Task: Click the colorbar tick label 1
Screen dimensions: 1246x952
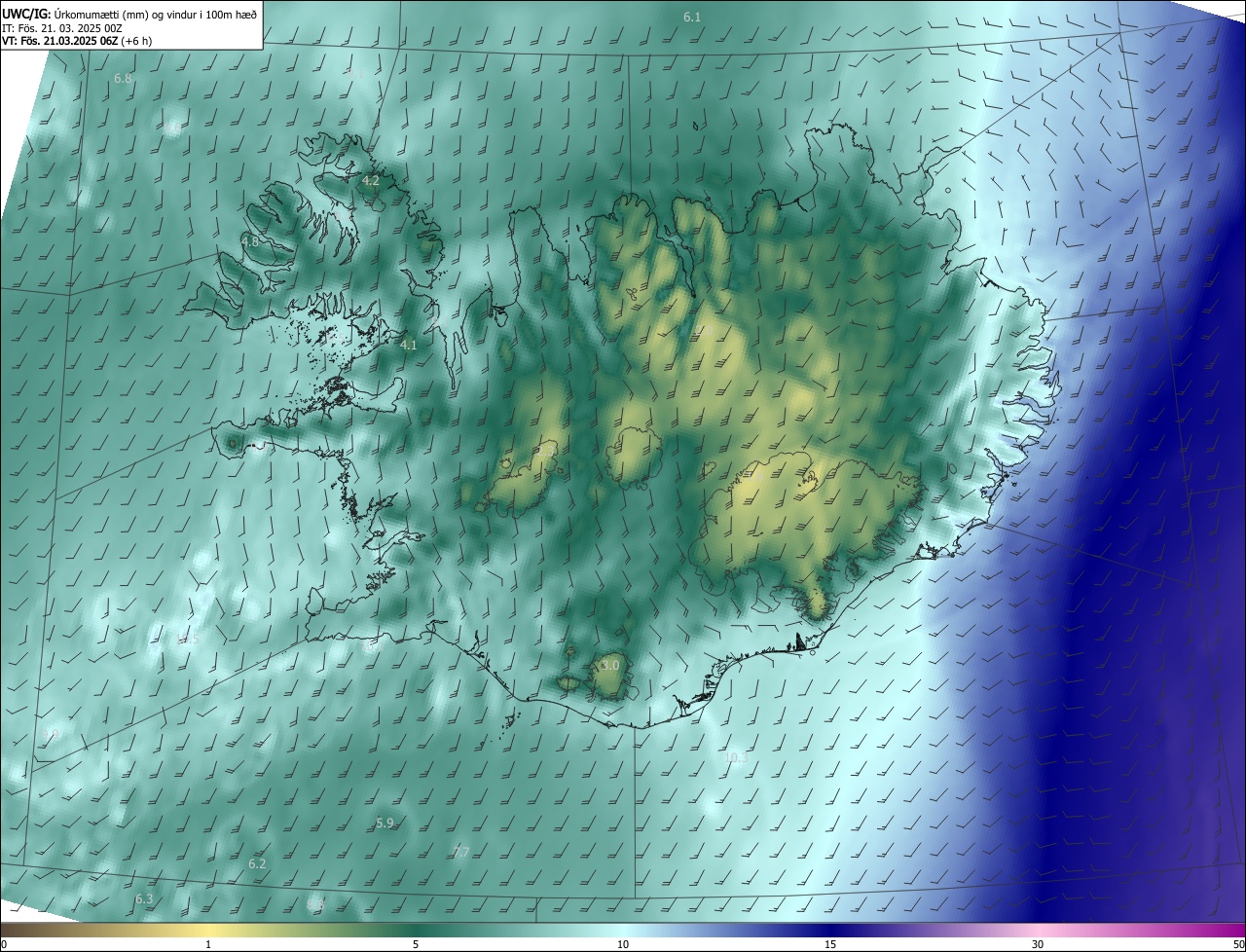Action: coord(208,944)
